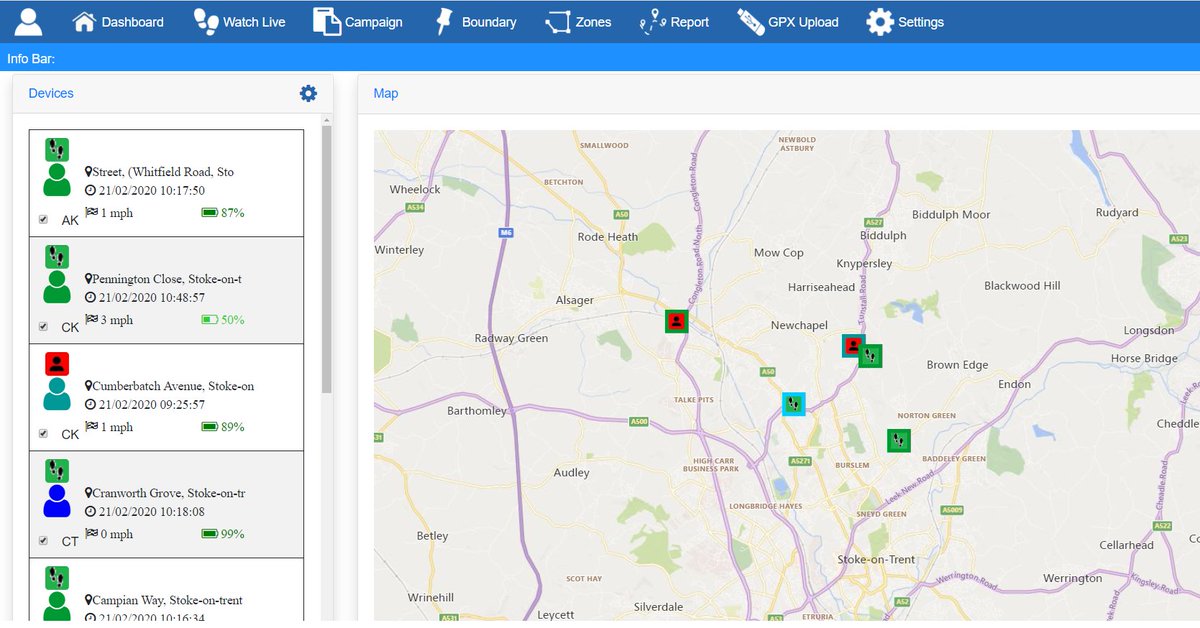Click footsteps icon on Campian Way device
This screenshot has height=628, width=1200.
(x=57, y=578)
